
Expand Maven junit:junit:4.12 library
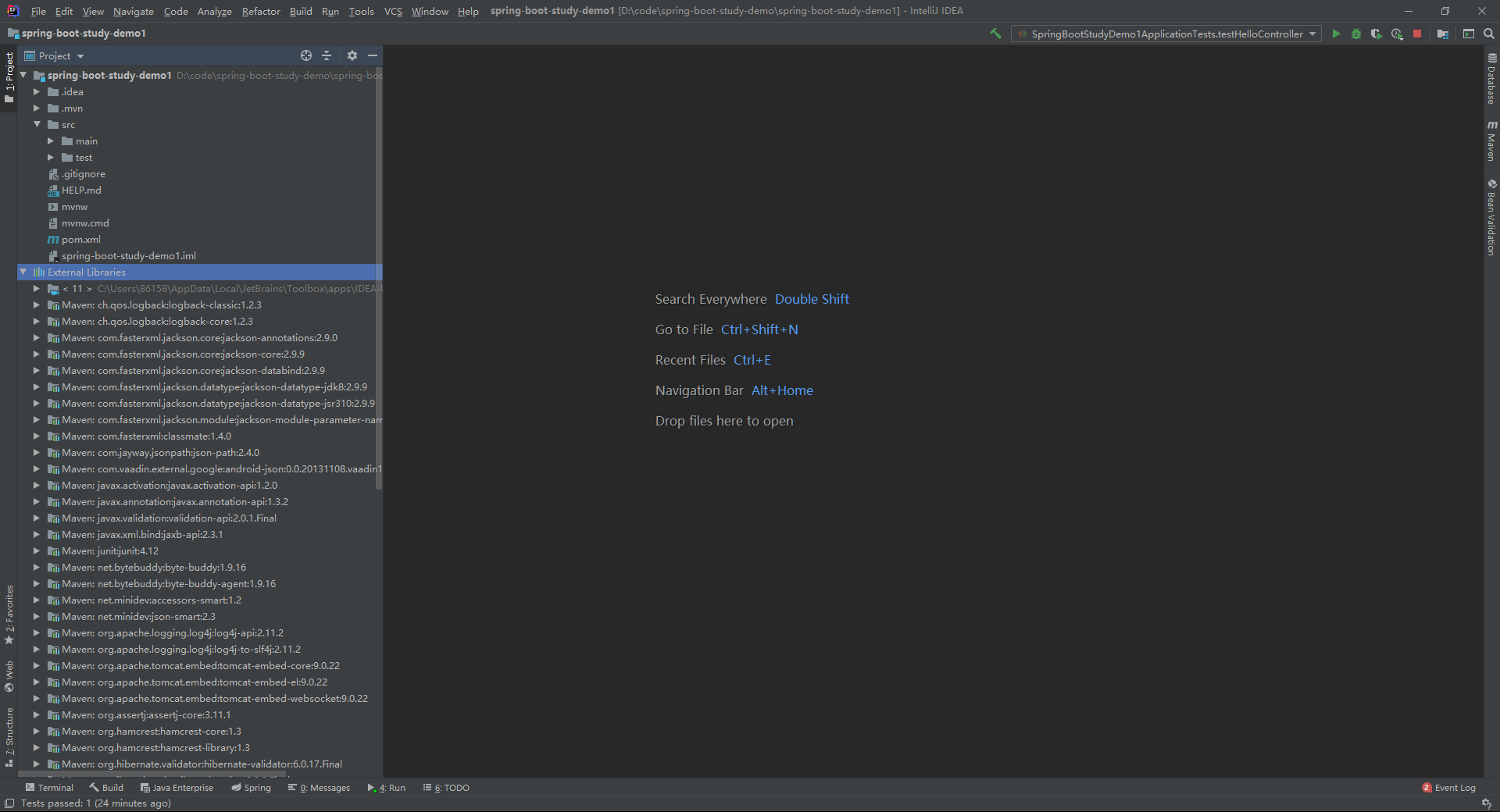click(37, 551)
